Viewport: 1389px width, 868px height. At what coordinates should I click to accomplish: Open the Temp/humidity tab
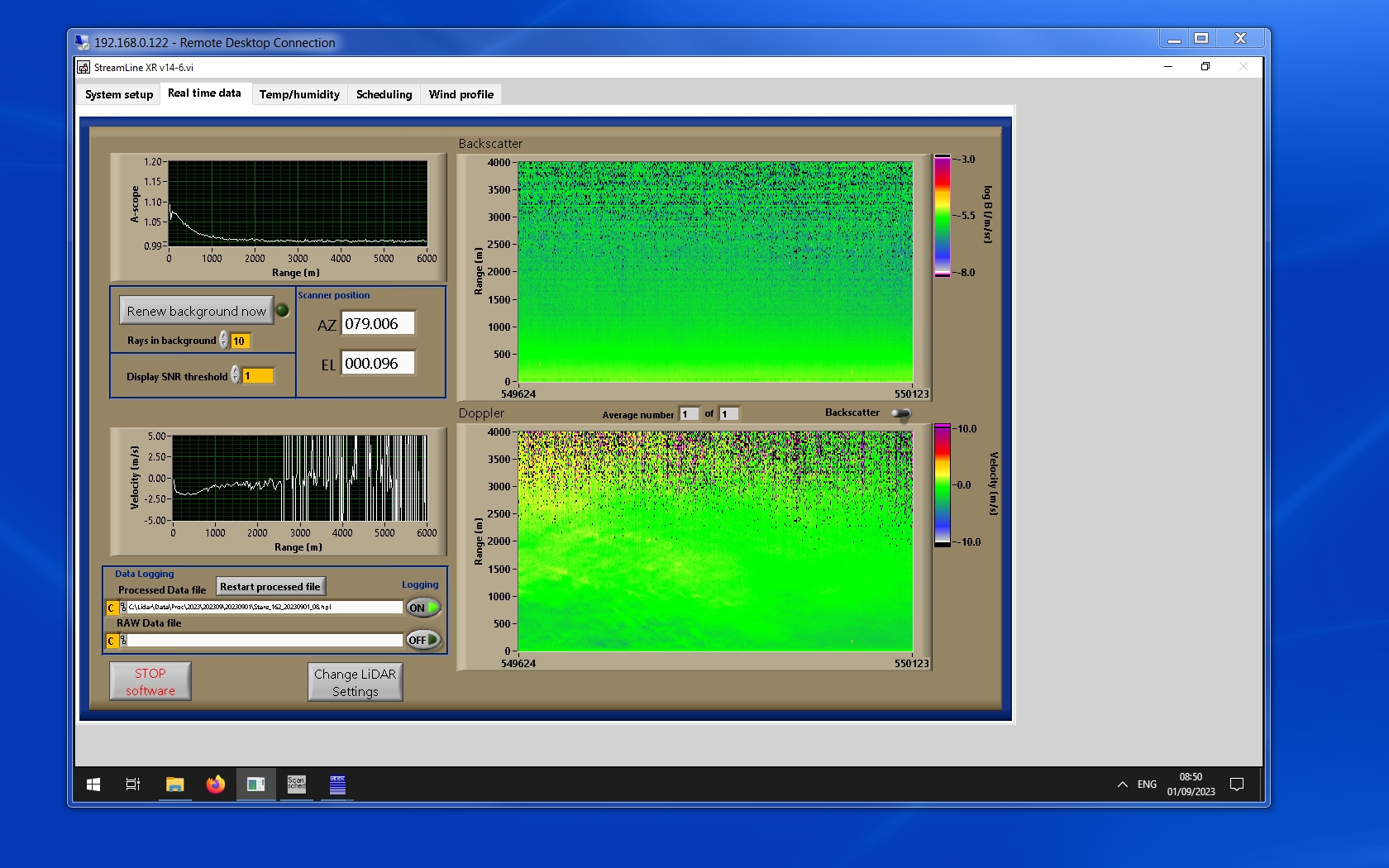[299, 94]
